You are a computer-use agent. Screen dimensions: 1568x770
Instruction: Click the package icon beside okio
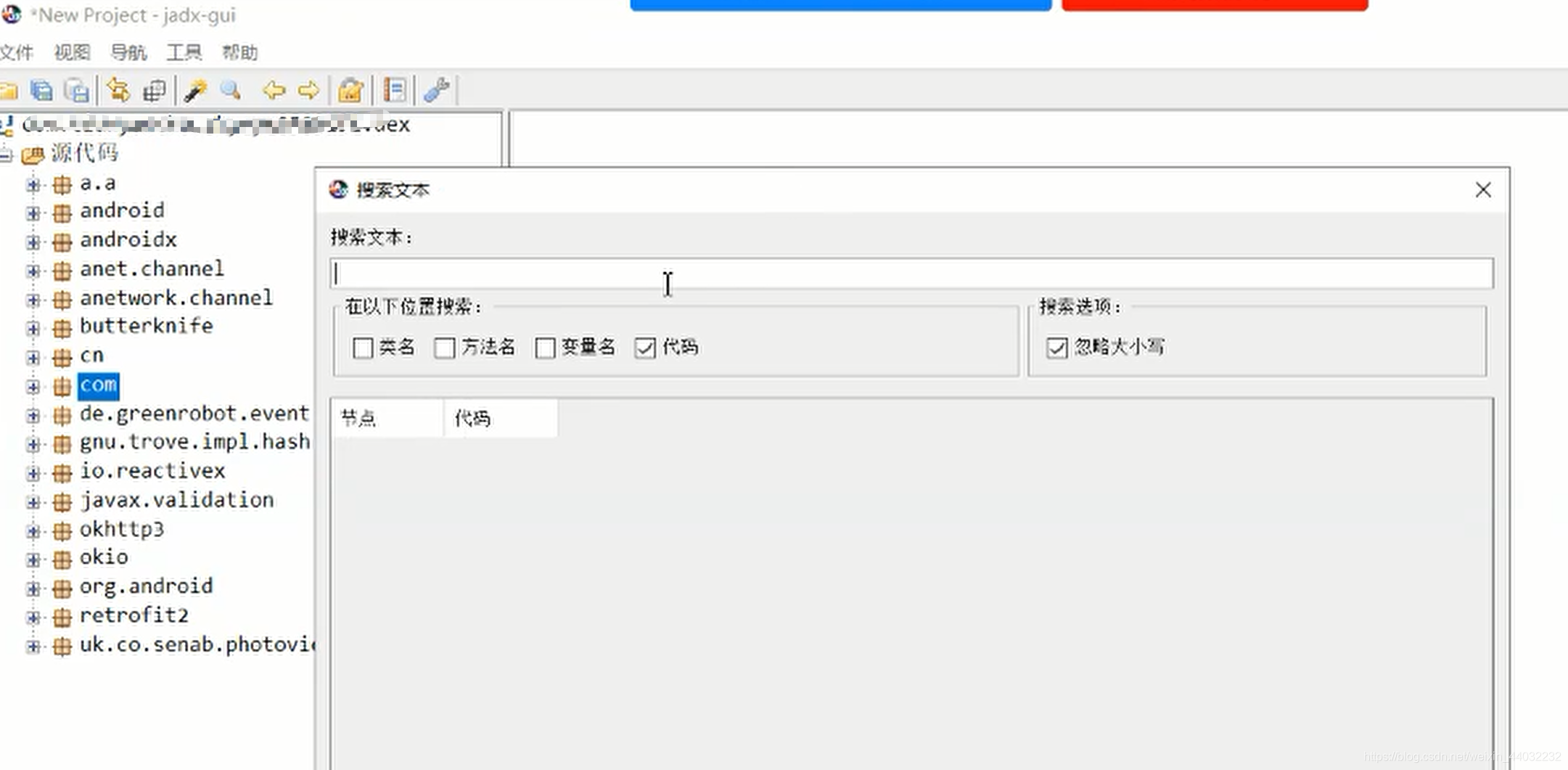pyautogui.click(x=62, y=559)
